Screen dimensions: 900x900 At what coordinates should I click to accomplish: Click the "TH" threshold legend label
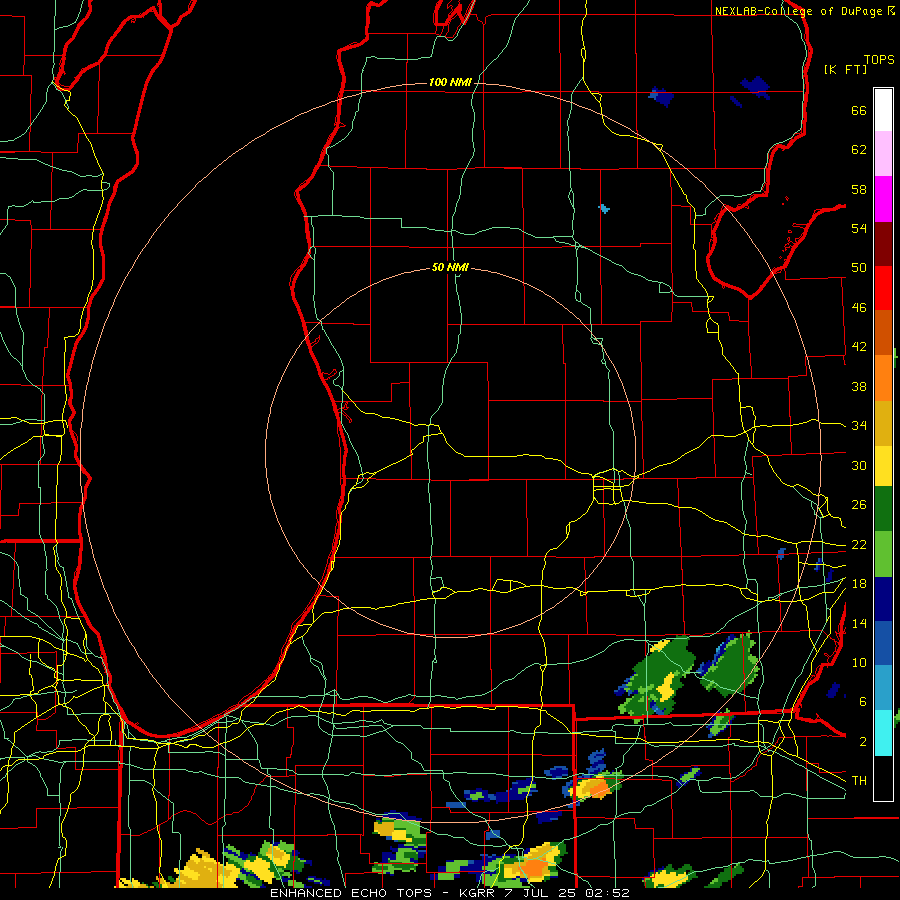pyautogui.click(x=859, y=781)
